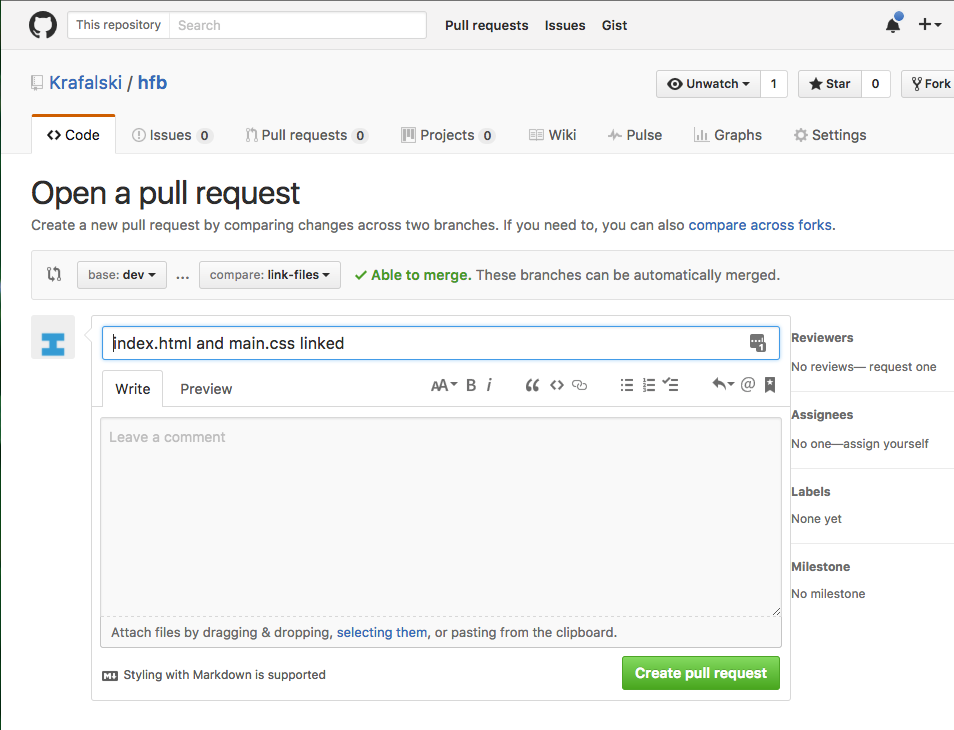This screenshot has width=954, height=730.
Task: Change the compare: link-files branch
Action: pyautogui.click(x=270, y=275)
